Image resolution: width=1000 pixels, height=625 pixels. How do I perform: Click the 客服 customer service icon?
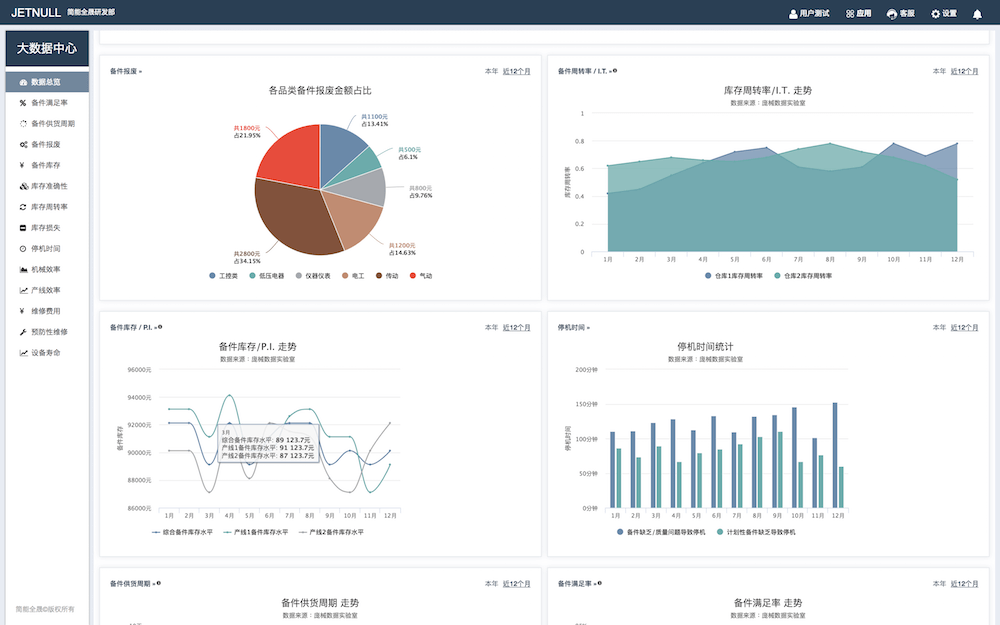891,14
